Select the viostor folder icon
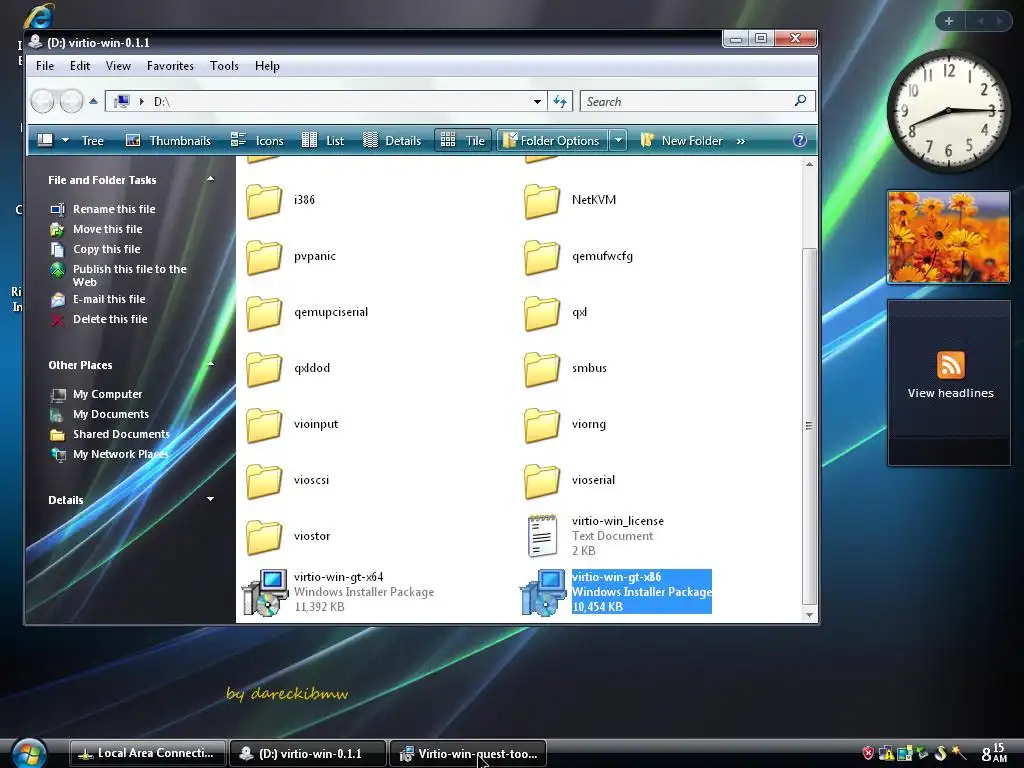 coord(264,537)
